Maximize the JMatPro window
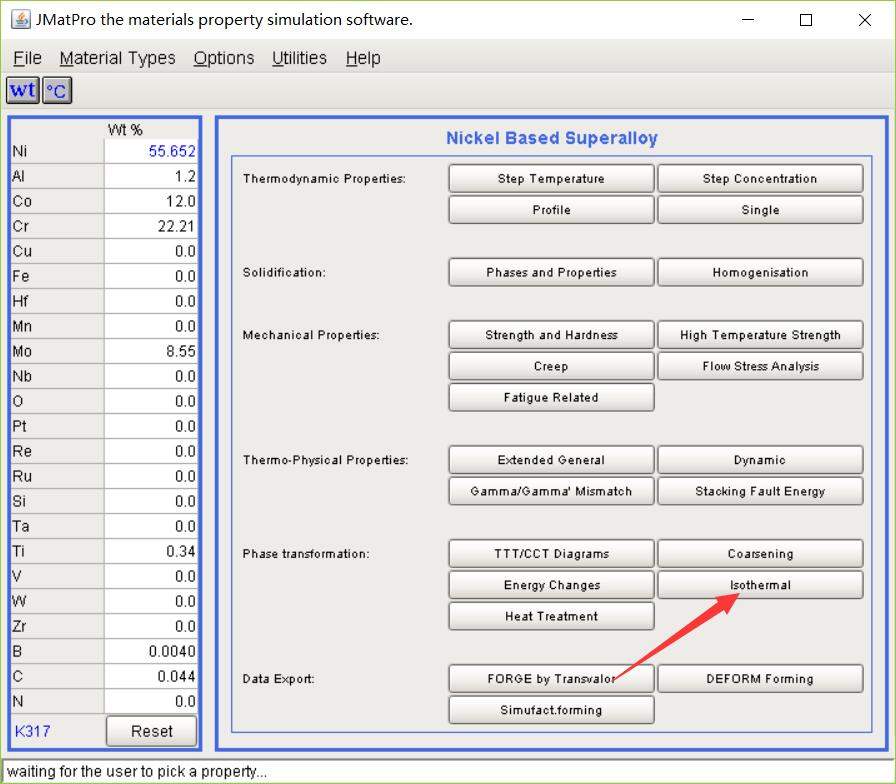 tap(806, 20)
